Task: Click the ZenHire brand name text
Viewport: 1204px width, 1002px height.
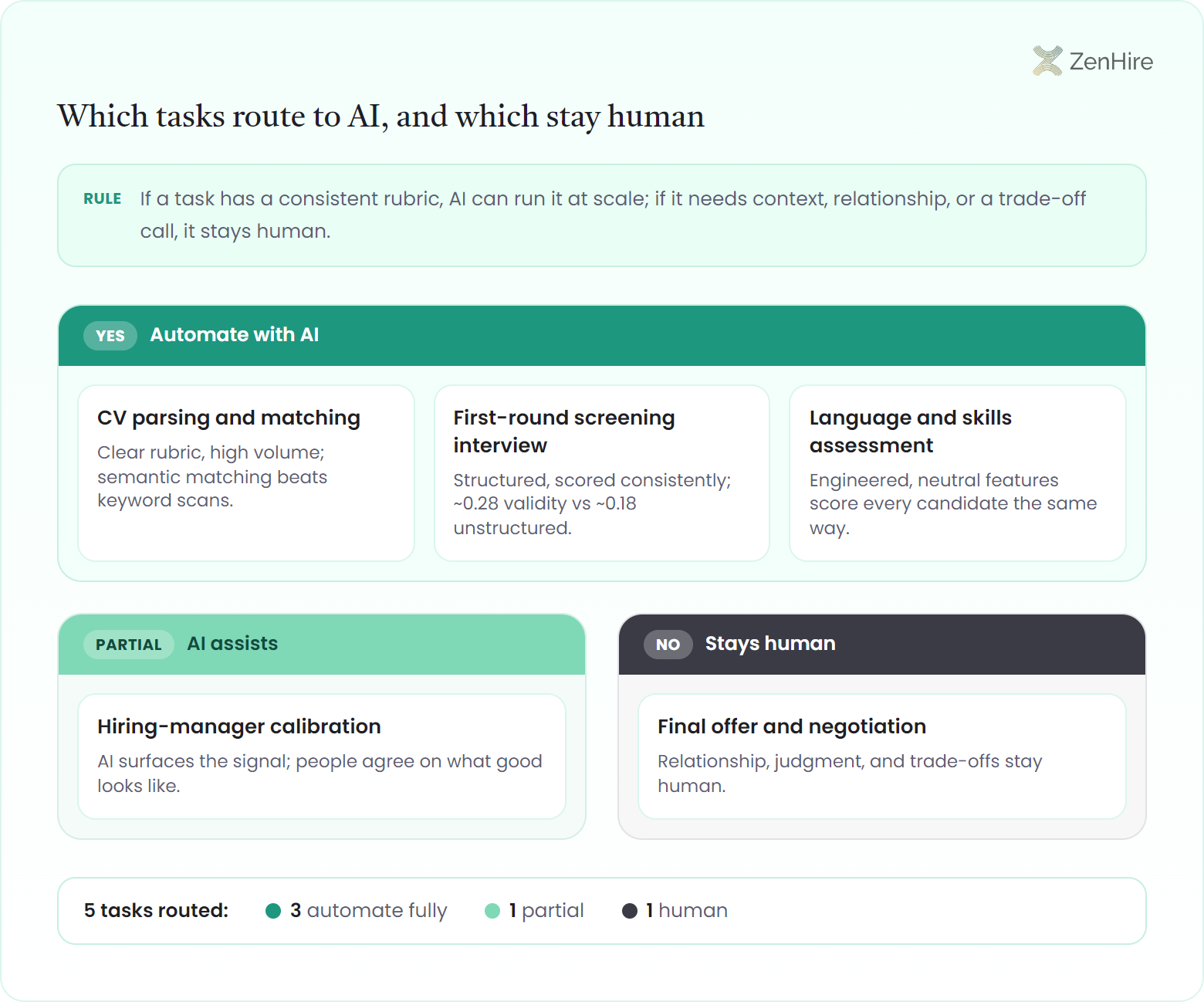Action: click(1111, 61)
